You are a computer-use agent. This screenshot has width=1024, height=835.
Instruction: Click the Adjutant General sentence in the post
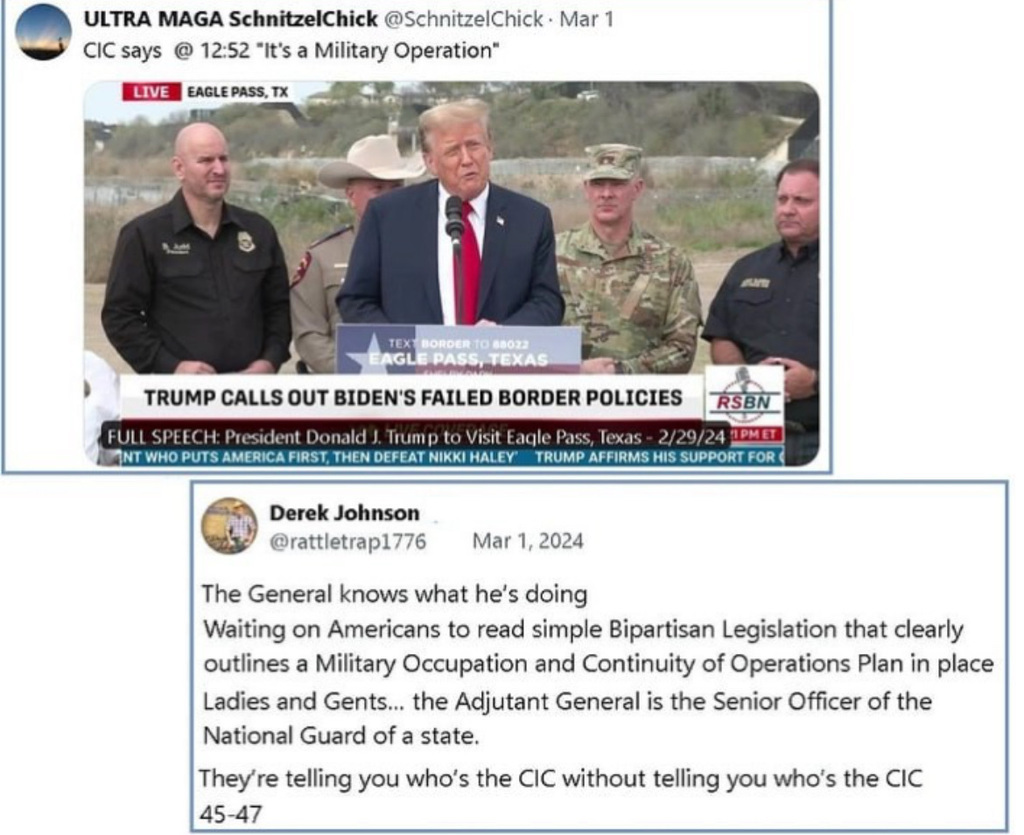567,718
